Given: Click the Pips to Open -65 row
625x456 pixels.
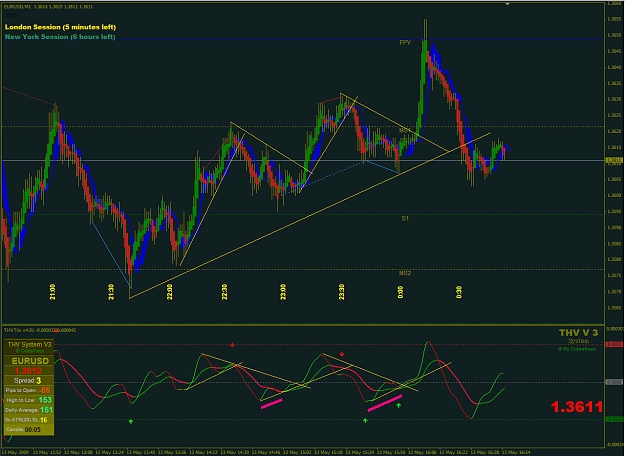Looking at the screenshot, I should [x=29, y=390].
